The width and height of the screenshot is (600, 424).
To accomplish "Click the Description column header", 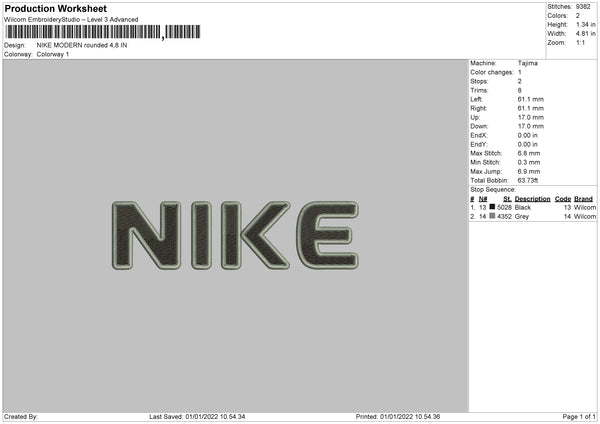I will coord(532,199).
